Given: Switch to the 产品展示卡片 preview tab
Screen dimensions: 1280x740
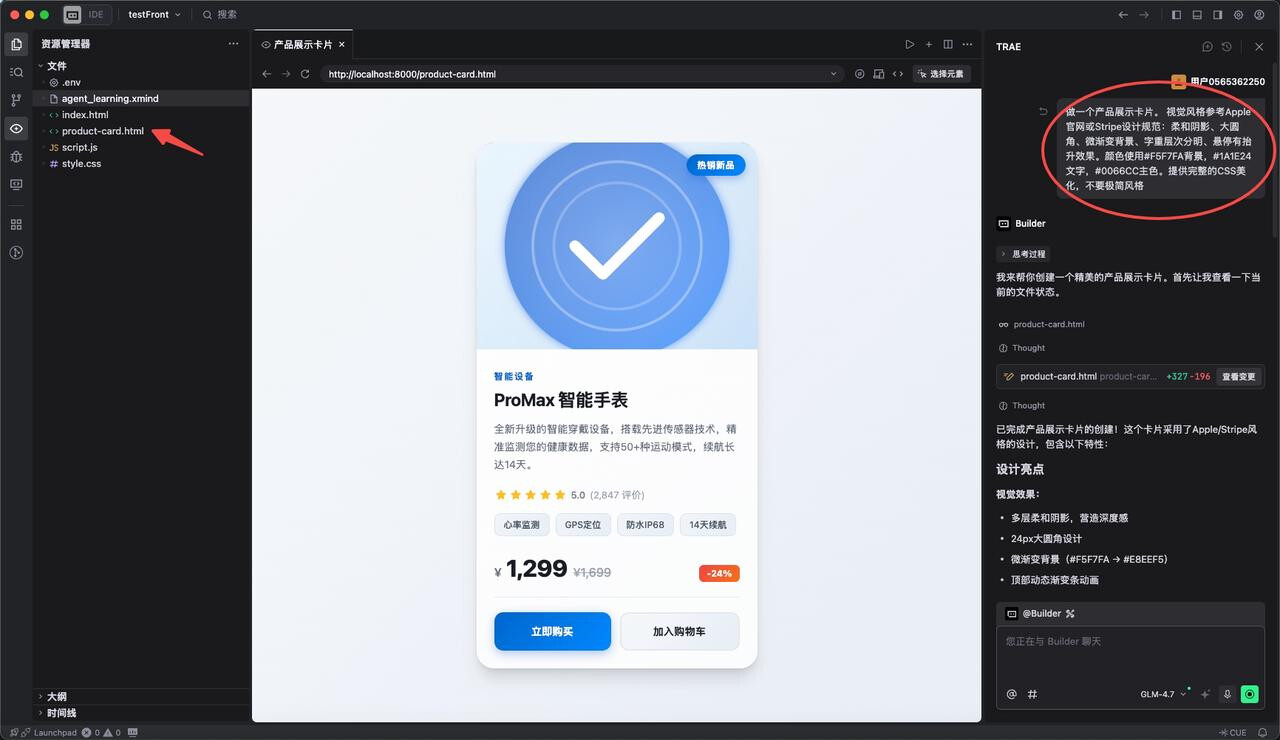Looking at the screenshot, I should pyautogui.click(x=302, y=45).
